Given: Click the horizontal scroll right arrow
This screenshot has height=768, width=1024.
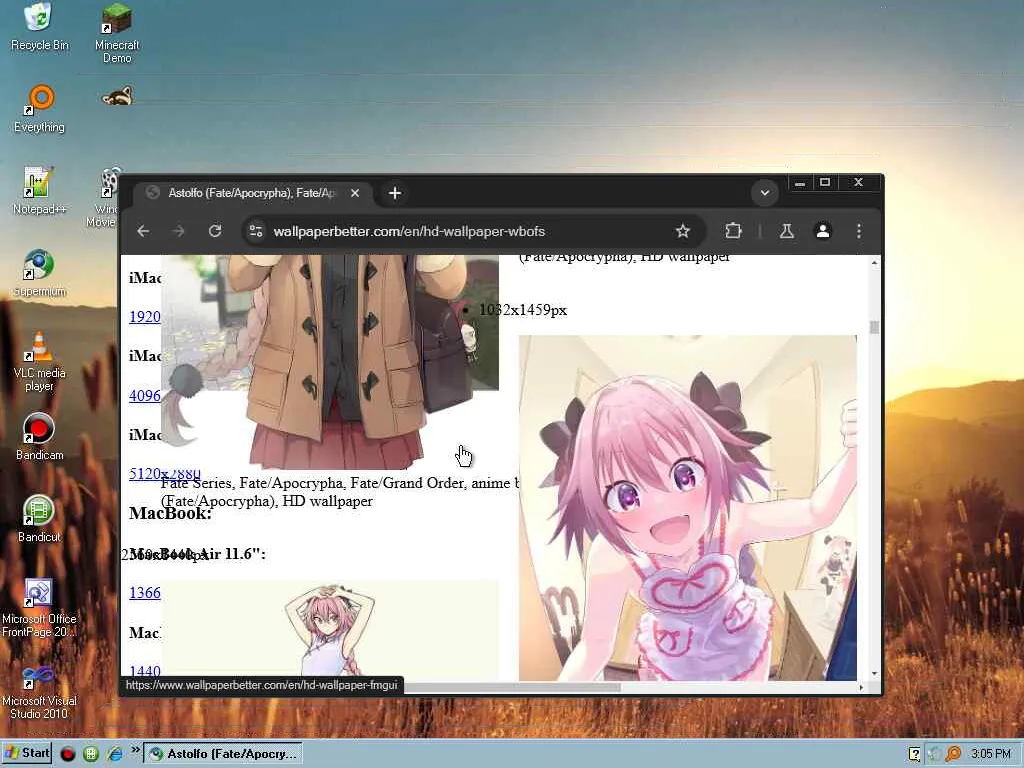Looking at the screenshot, I should 861,687.
